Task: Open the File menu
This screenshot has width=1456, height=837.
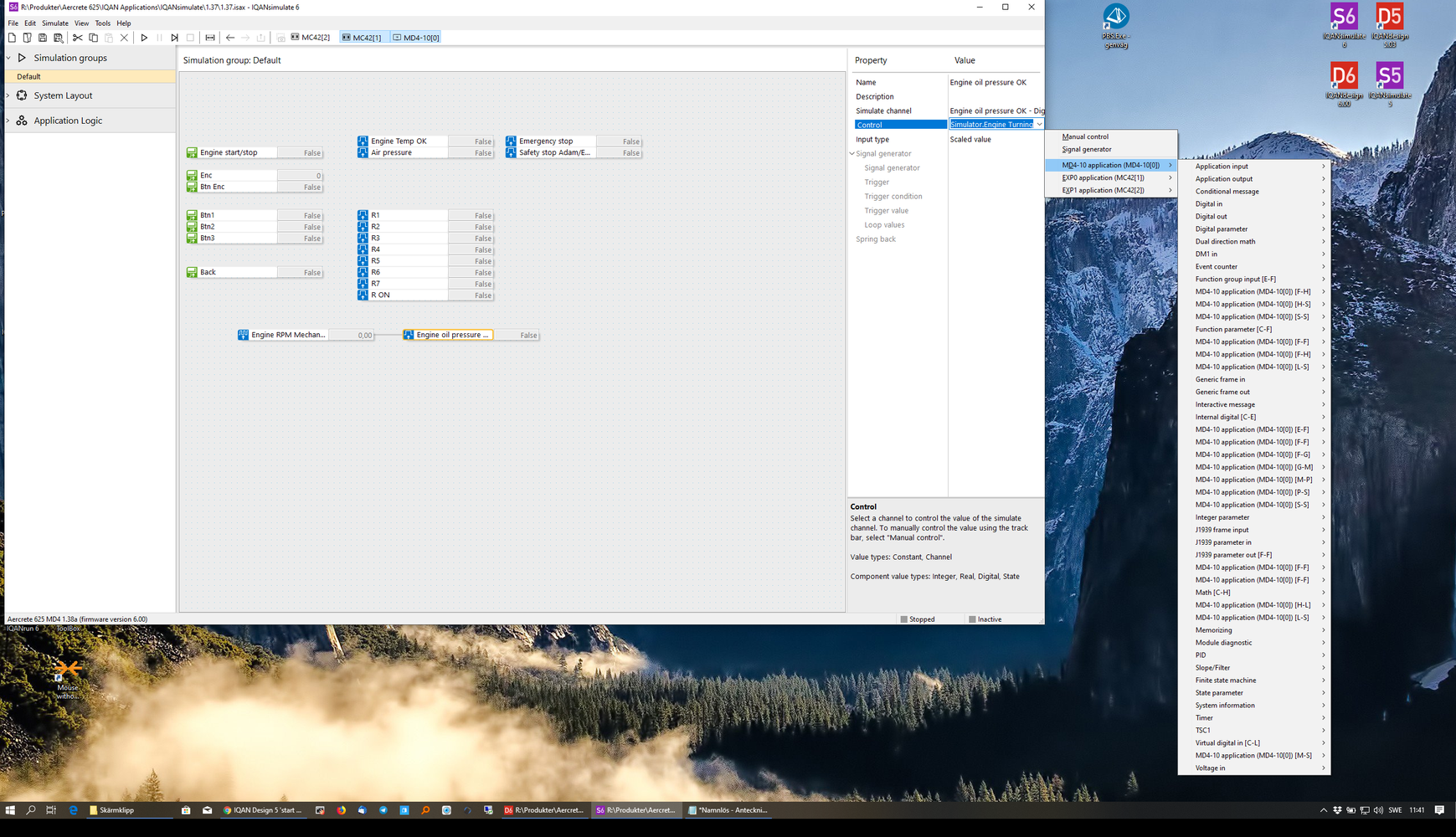Action: (x=13, y=23)
